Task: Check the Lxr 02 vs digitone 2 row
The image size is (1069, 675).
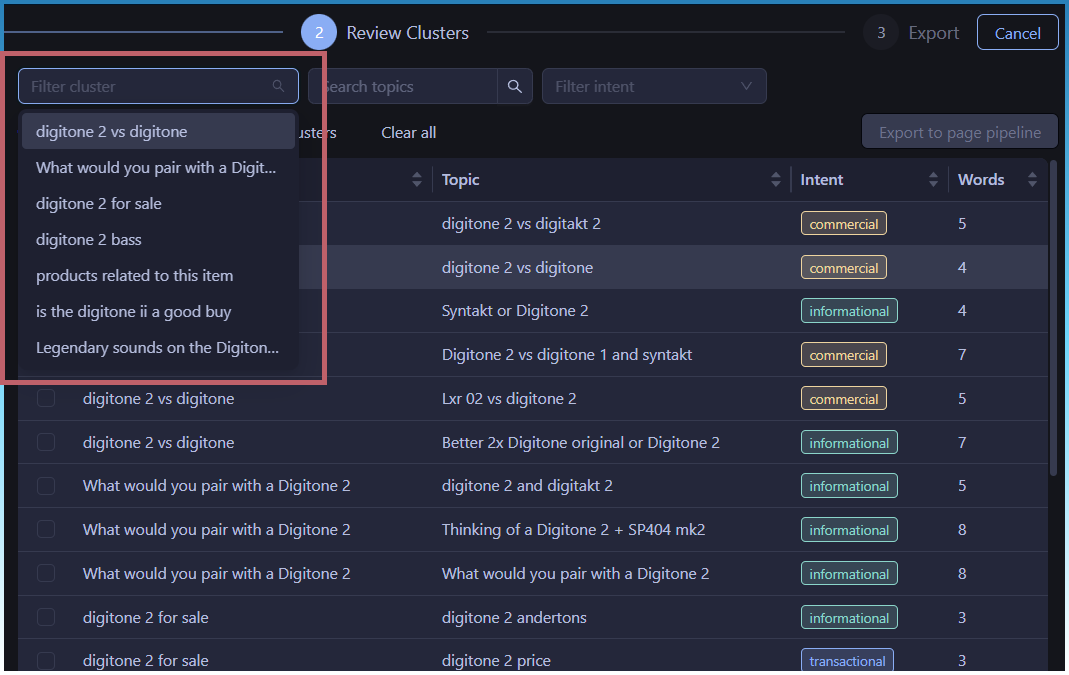Action: (x=46, y=399)
